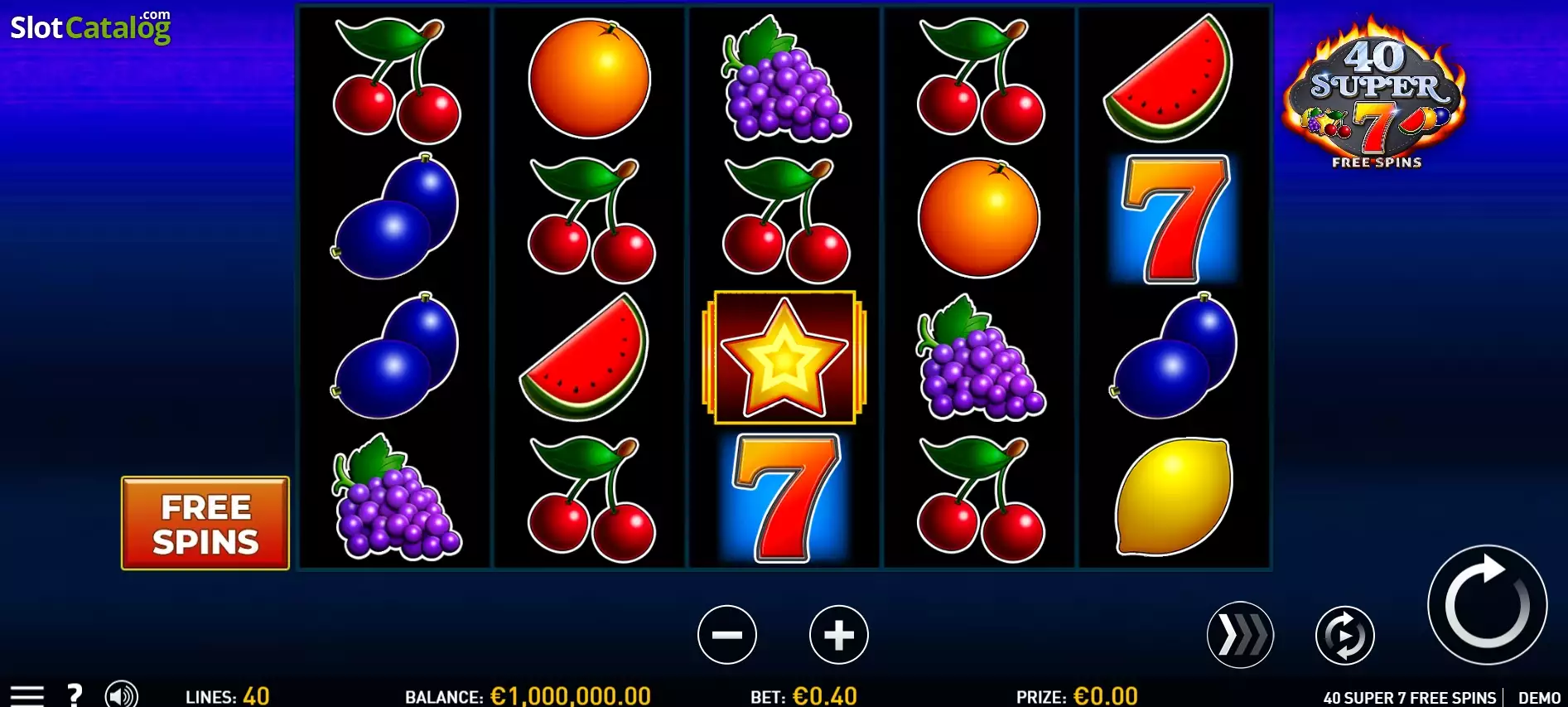Click the red 7 on the fifth reel
The image size is (1568, 707).
[x=1175, y=219]
